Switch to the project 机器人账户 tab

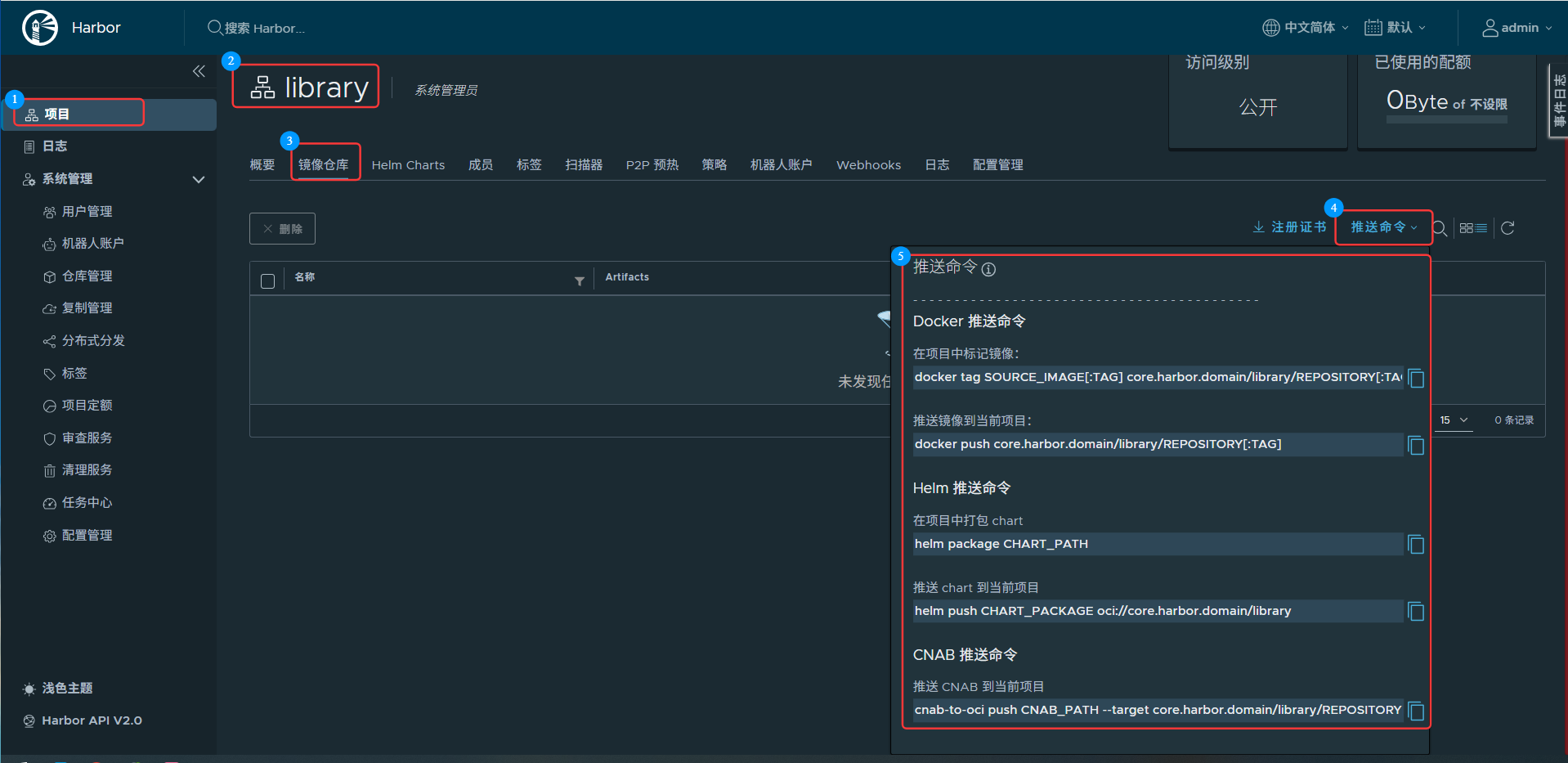click(x=782, y=165)
